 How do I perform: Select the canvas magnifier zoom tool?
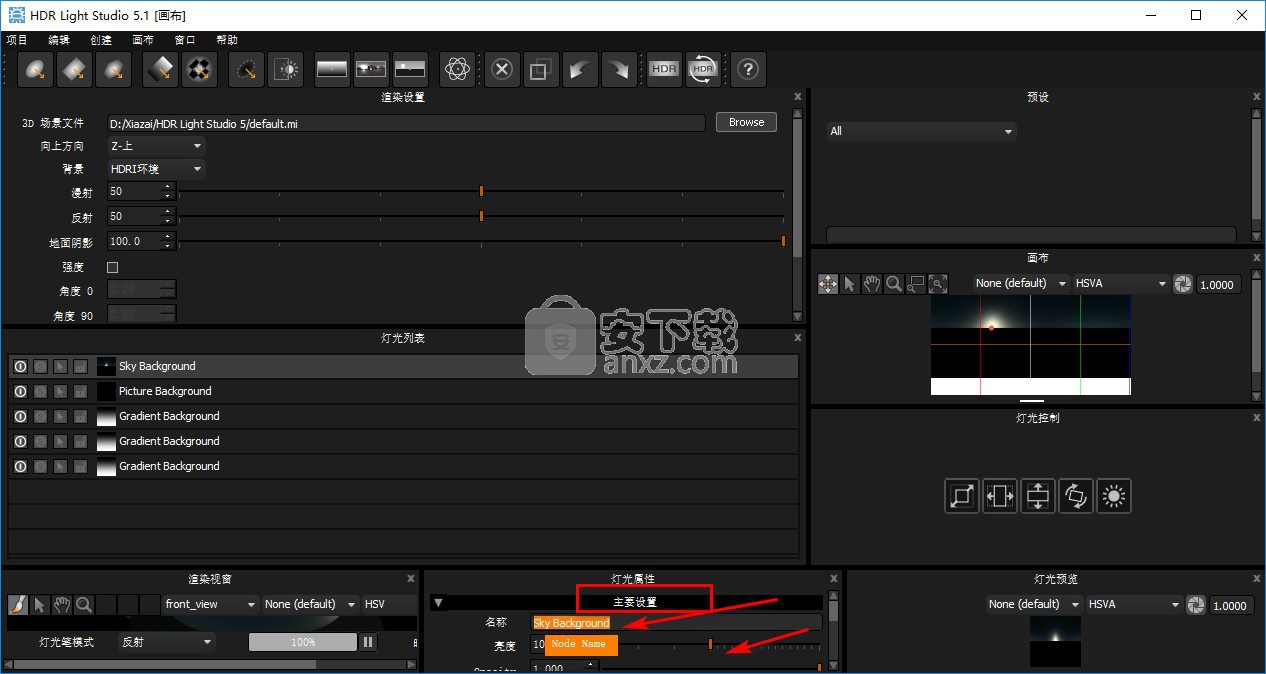pyautogui.click(x=894, y=284)
